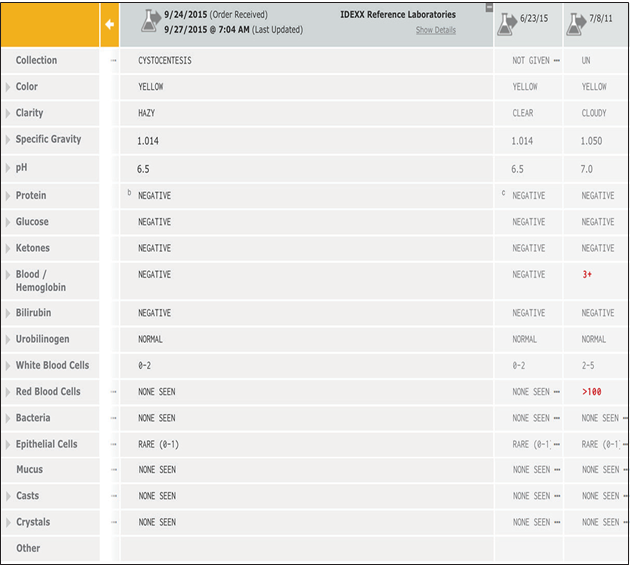This screenshot has height=566, width=630.
Task: Click the CLOUDY clarity value
Action: 594,113
